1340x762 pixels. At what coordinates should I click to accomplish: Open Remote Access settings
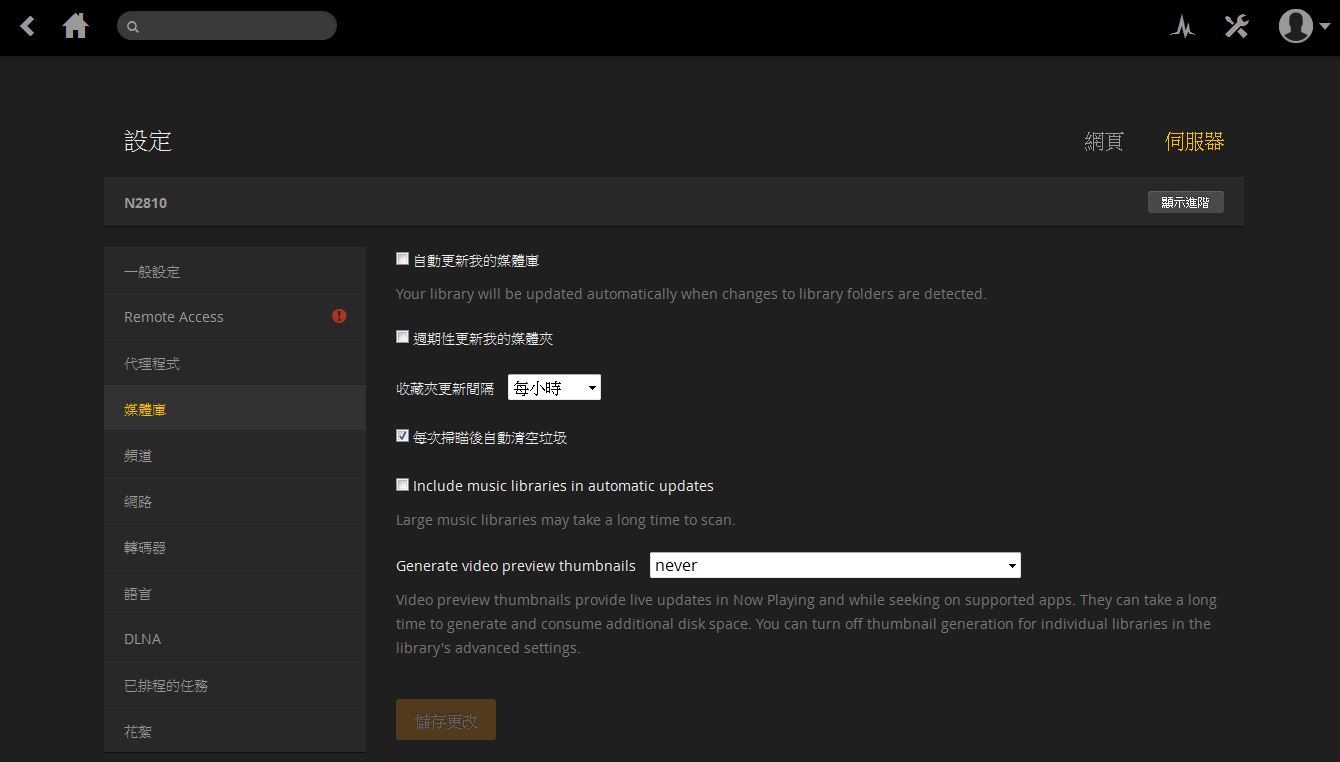tap(235, 317)
